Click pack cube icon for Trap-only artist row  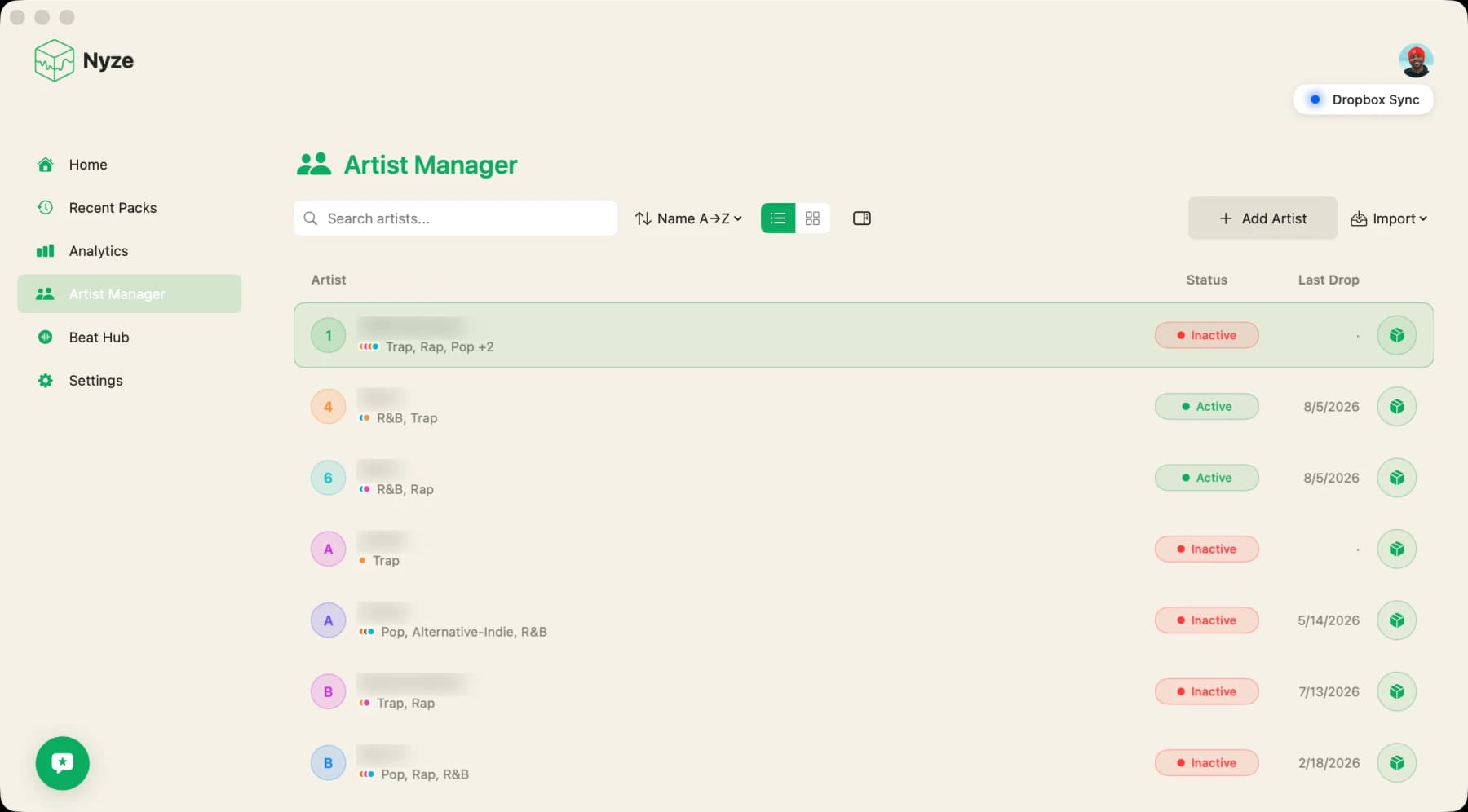[1397, 549]
